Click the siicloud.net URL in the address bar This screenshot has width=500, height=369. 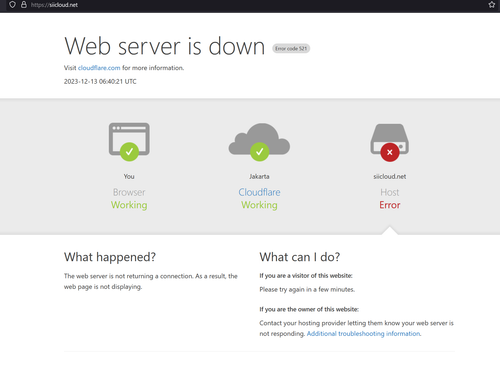54,5
